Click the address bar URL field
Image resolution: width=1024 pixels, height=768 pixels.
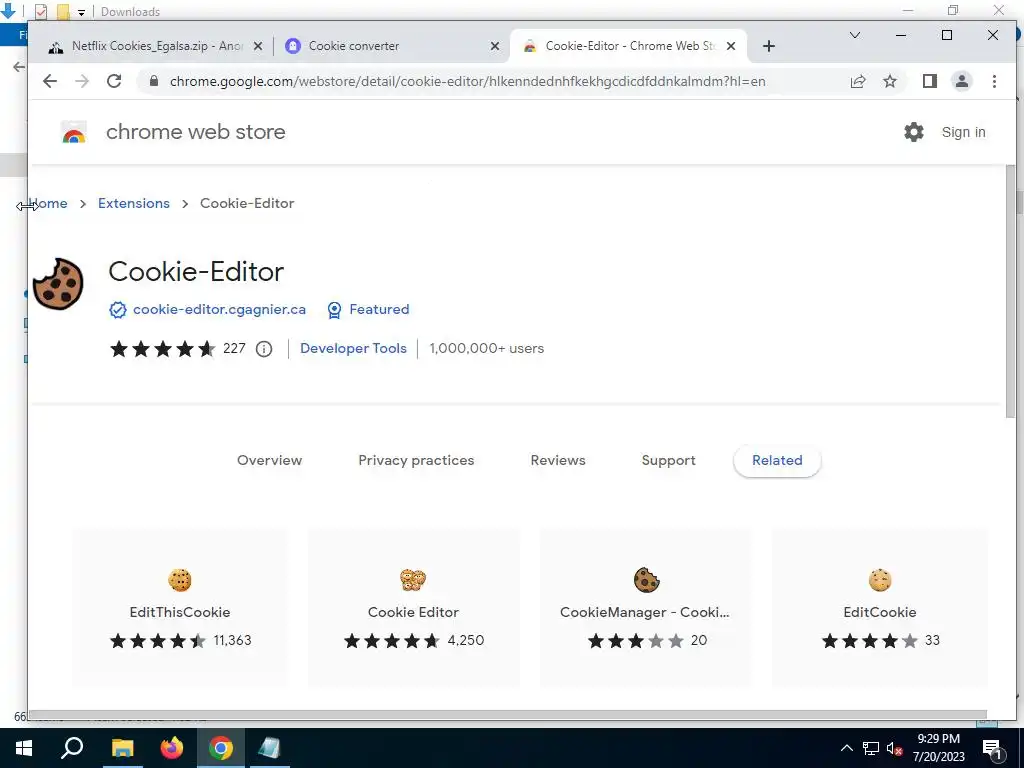[x=467, y=81]
